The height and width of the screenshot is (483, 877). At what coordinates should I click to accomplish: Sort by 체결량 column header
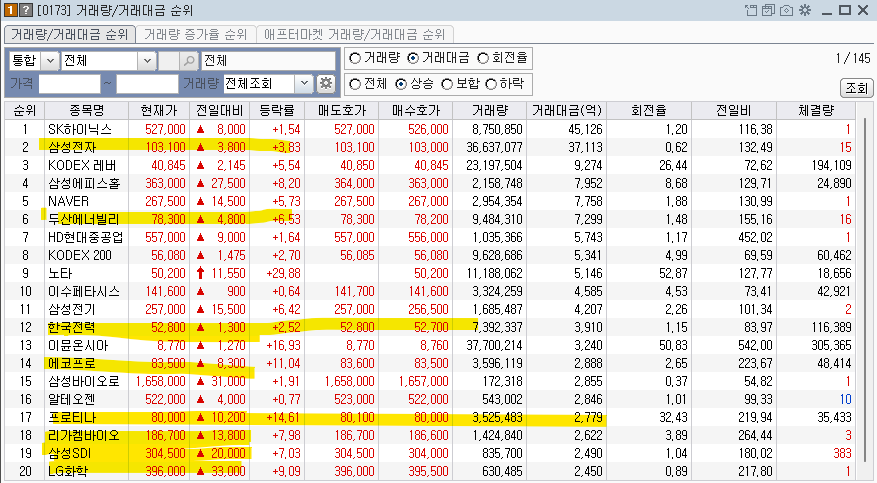click(816, 111)
